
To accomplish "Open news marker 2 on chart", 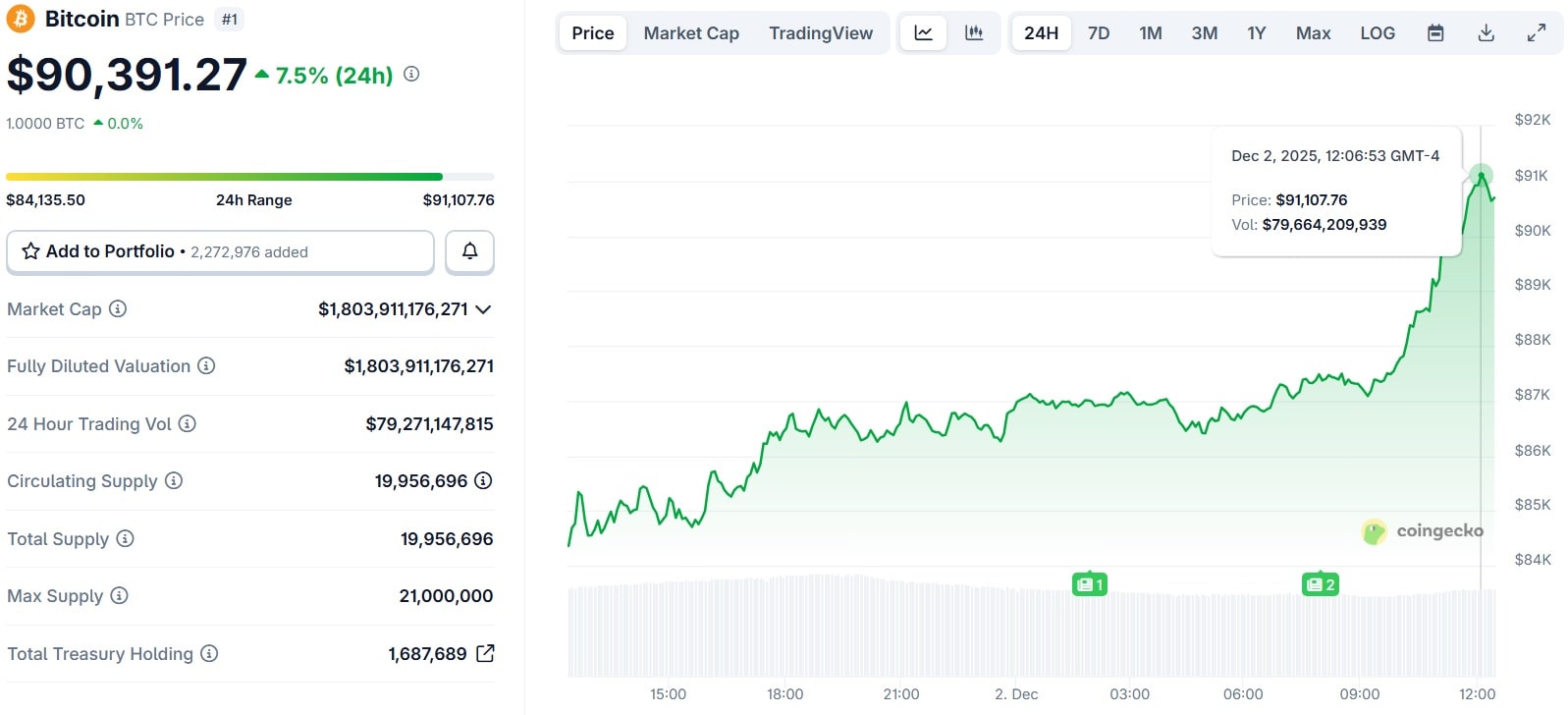I will (x=1321, y=584).
